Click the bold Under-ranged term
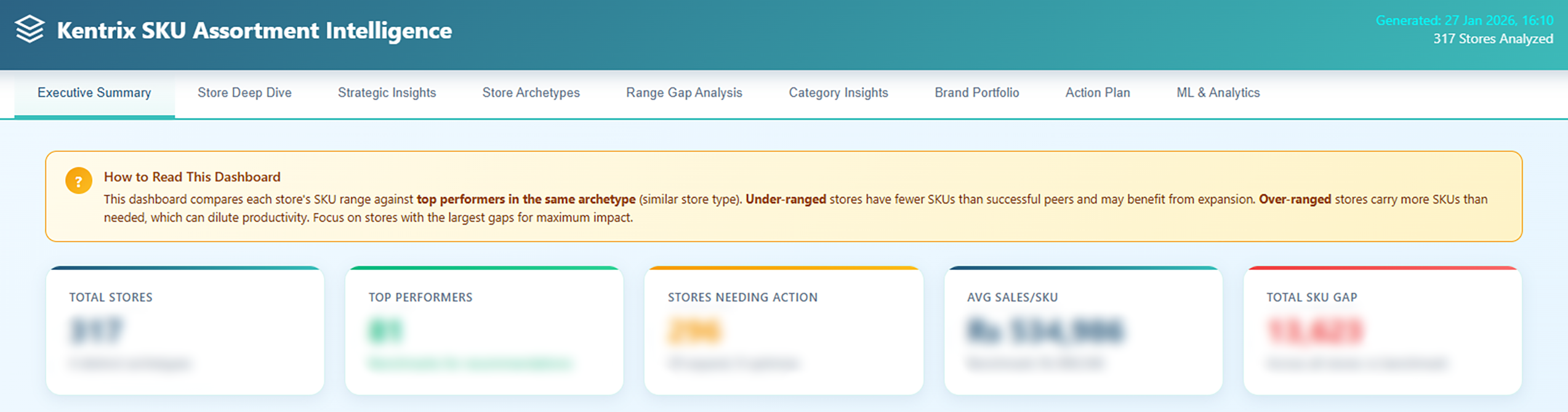This screenshot has width=1568, height=412. tap(786, 199)
